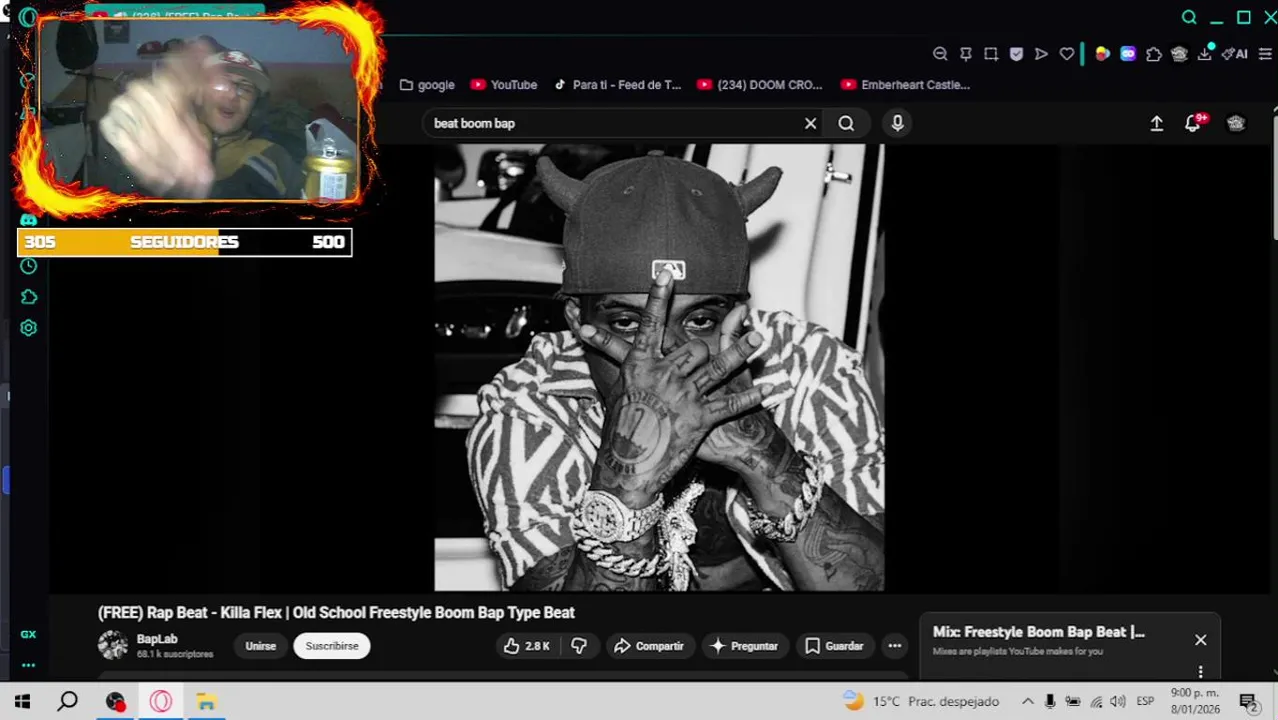The height and width of the screenshot is (720, 1278).
Task: Click the zoom-out magnifier icon in browser toolbar
Action: [940, 54]
